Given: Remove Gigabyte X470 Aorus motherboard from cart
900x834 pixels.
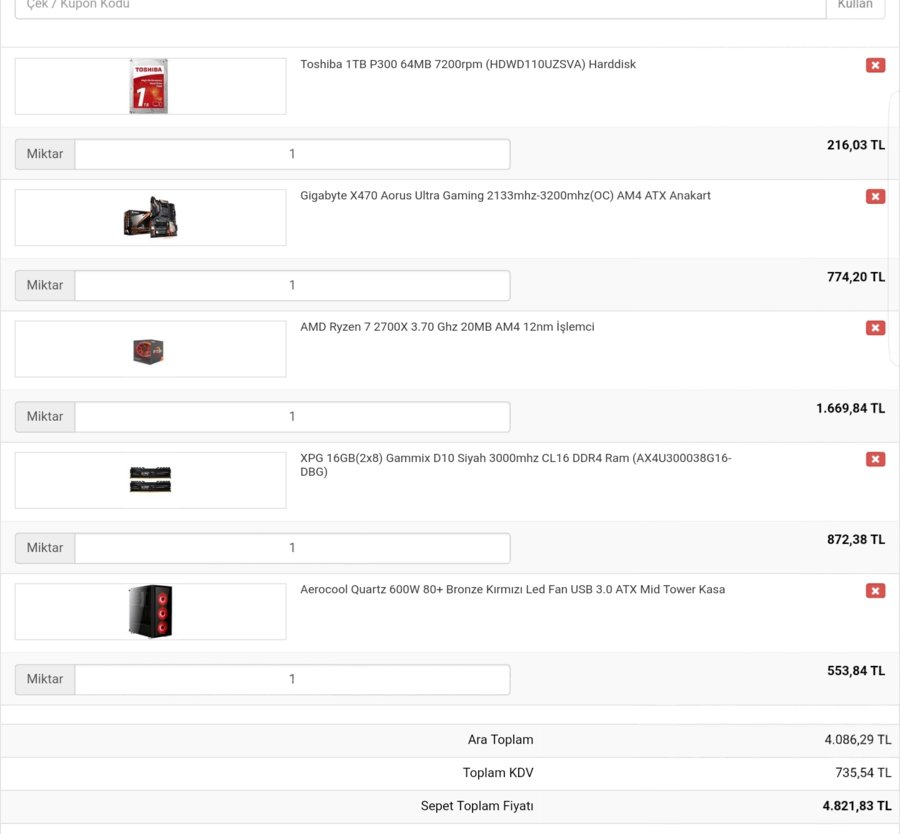Looking at the screenshot, I should click(x=875, y=197).
